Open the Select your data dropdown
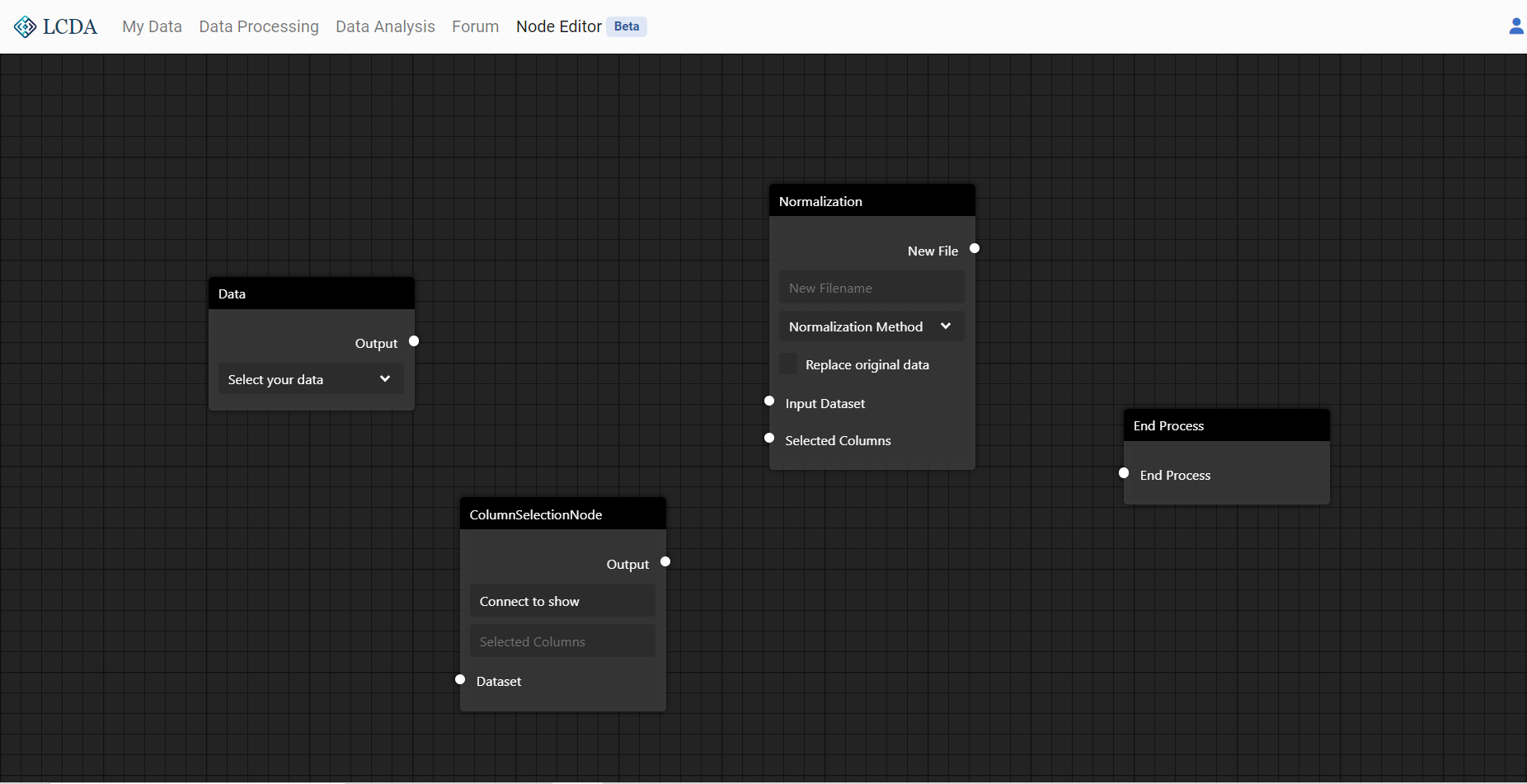 click(311, 379)
